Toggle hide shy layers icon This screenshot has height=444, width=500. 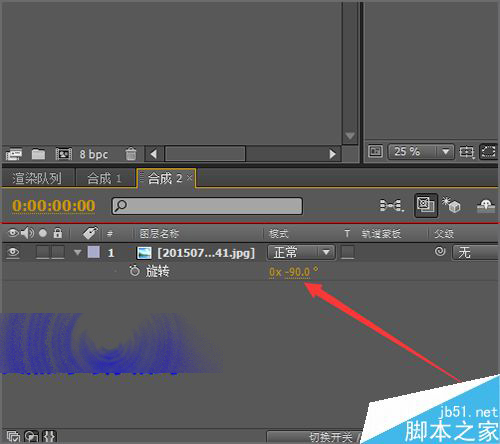[486, 206]
